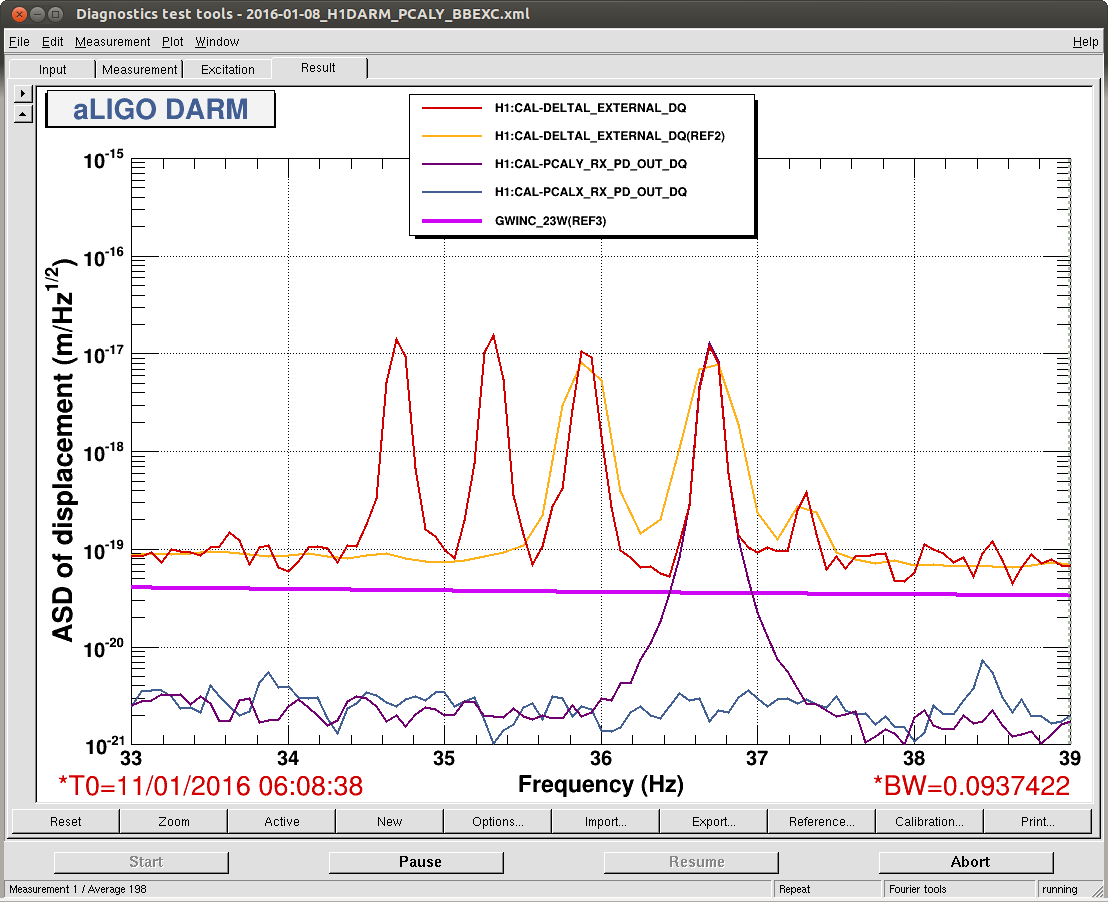
Task: Click the Repeat status field
Action: click(827, 889)
